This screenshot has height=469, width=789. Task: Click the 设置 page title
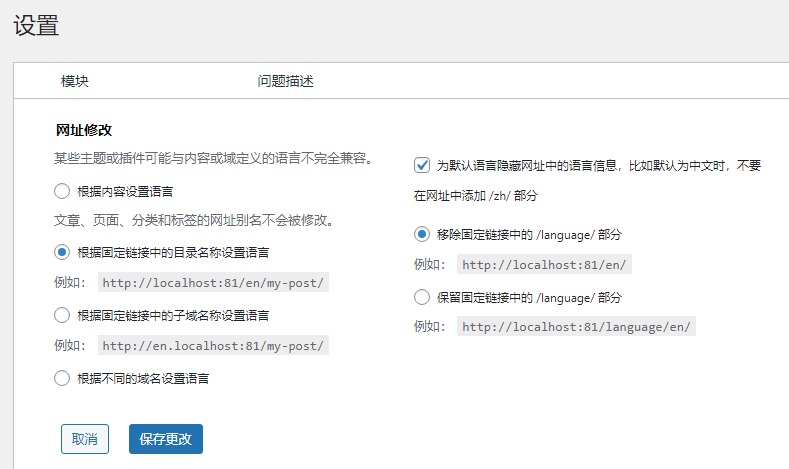36,25
